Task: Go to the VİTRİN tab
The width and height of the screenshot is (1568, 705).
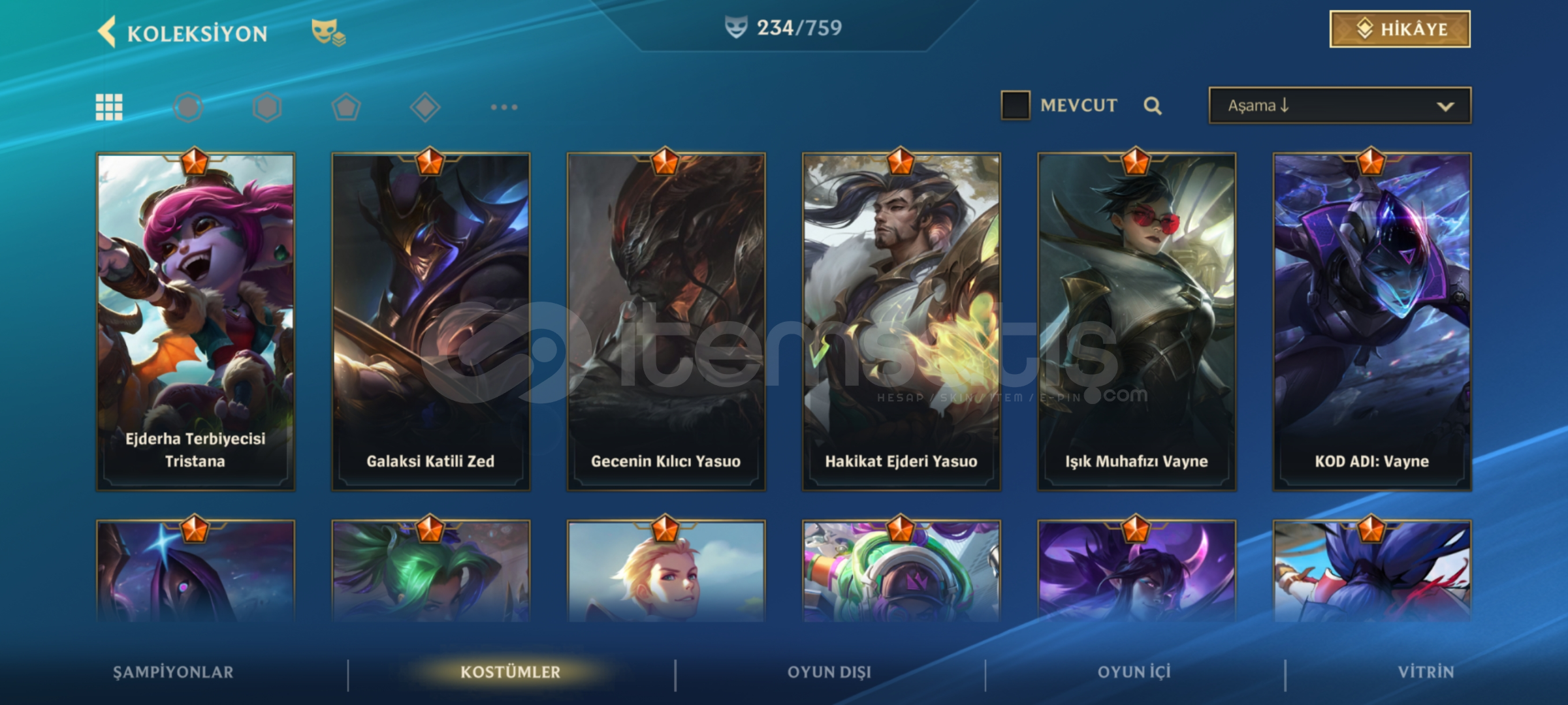Action: click(1426, 672)
